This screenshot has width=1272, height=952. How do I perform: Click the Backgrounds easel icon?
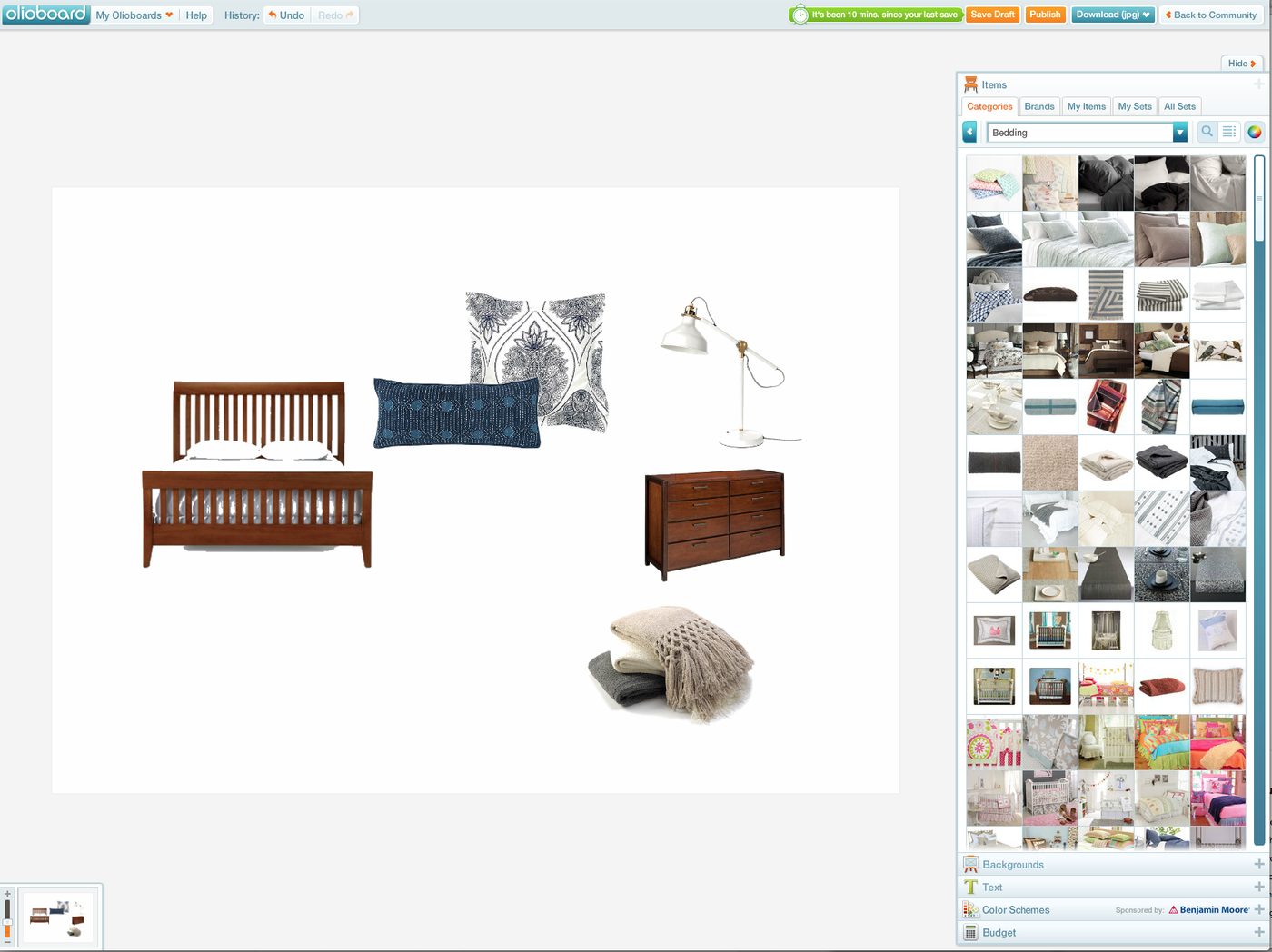(x=970, y=864)
